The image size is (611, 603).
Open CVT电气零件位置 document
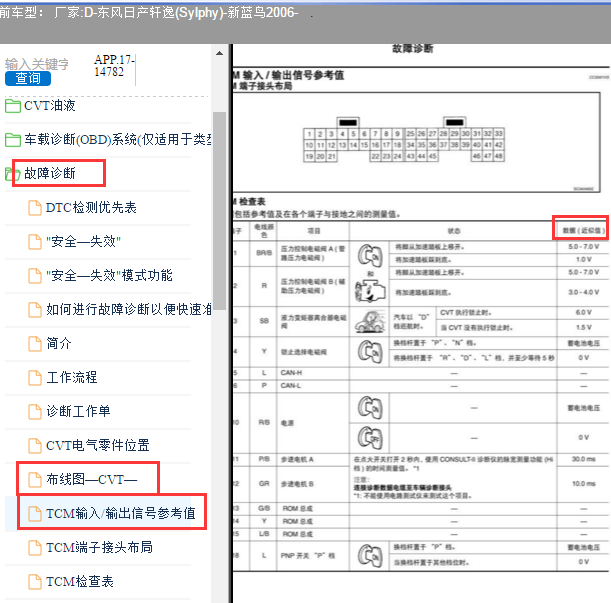(97, 445)
